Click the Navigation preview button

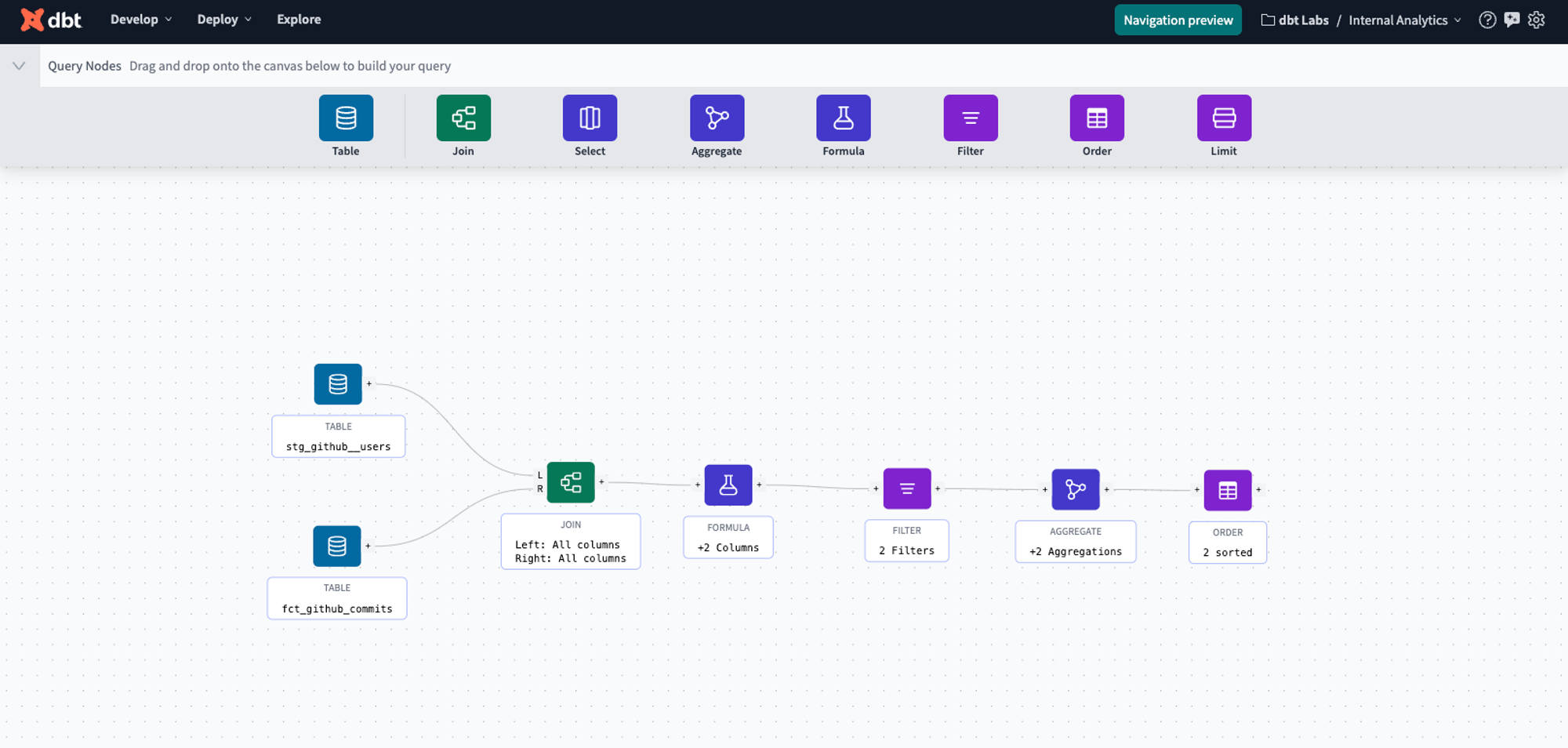point(1178,20)
